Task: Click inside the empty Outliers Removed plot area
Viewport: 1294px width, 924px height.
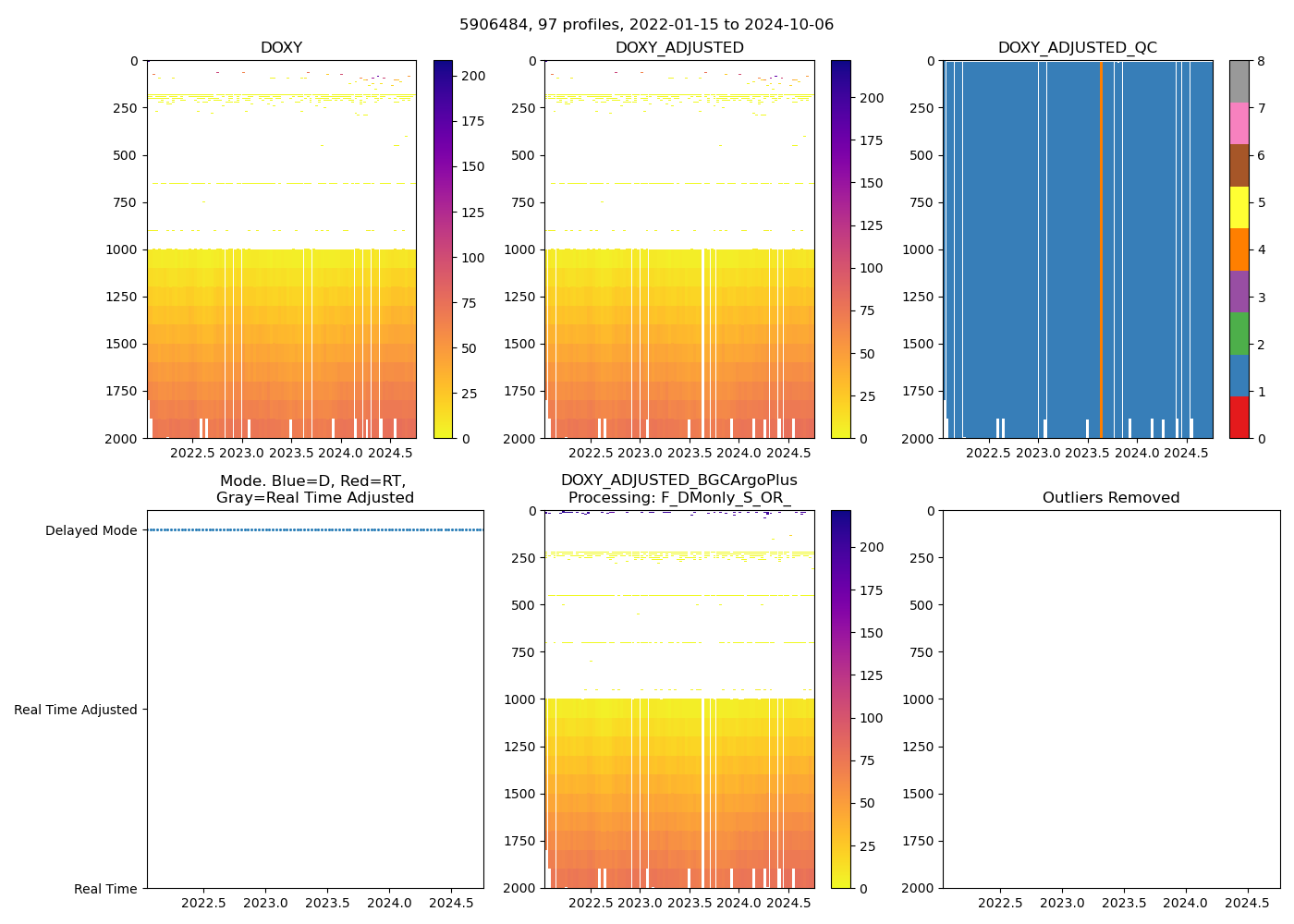Action: pos(1111,699)
